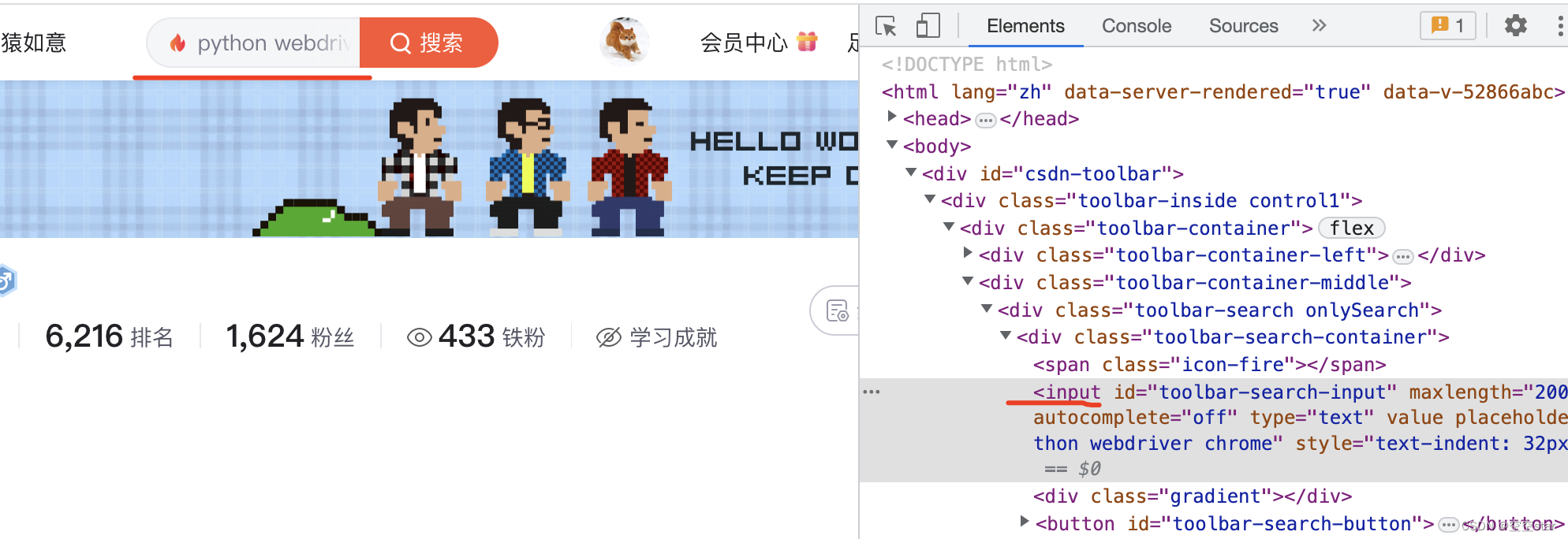
Task: Select the span icon-fire element line
Action: (1209, 364)
